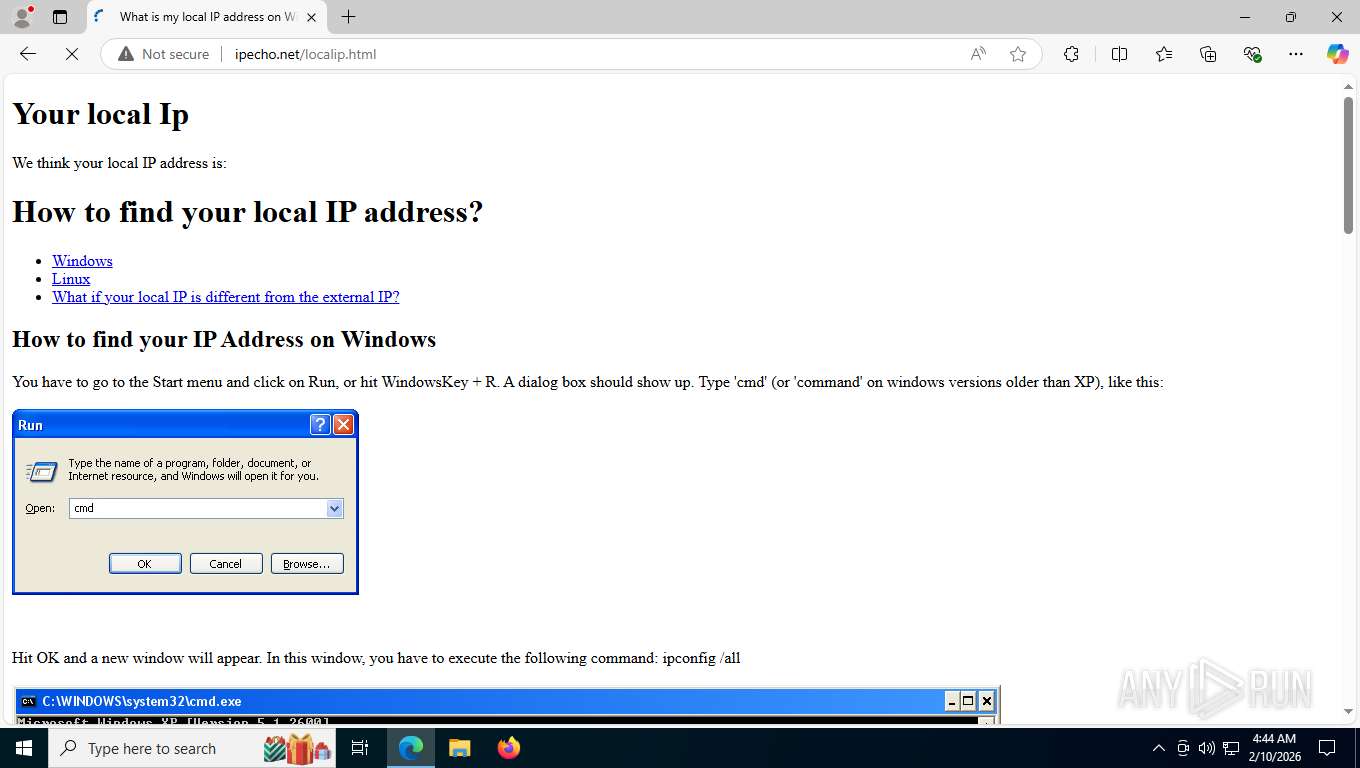Image resolution: width=1360 pixels, height=768 pixels.
Task: Click 'How to find your local IP address?' heading
Action: [x=247, y=212]
